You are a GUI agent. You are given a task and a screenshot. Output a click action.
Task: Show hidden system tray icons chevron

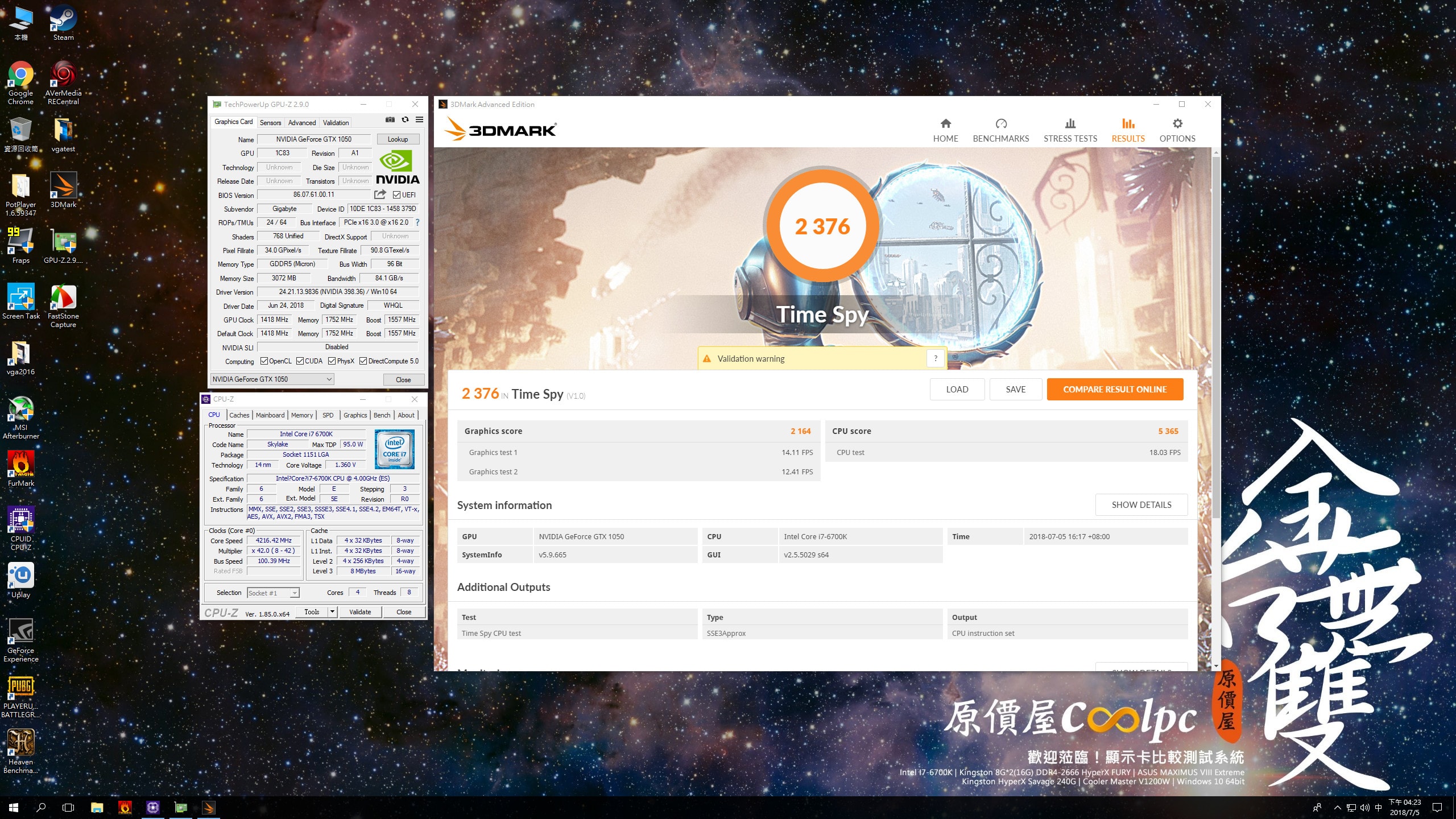(x=1338, y=807)
